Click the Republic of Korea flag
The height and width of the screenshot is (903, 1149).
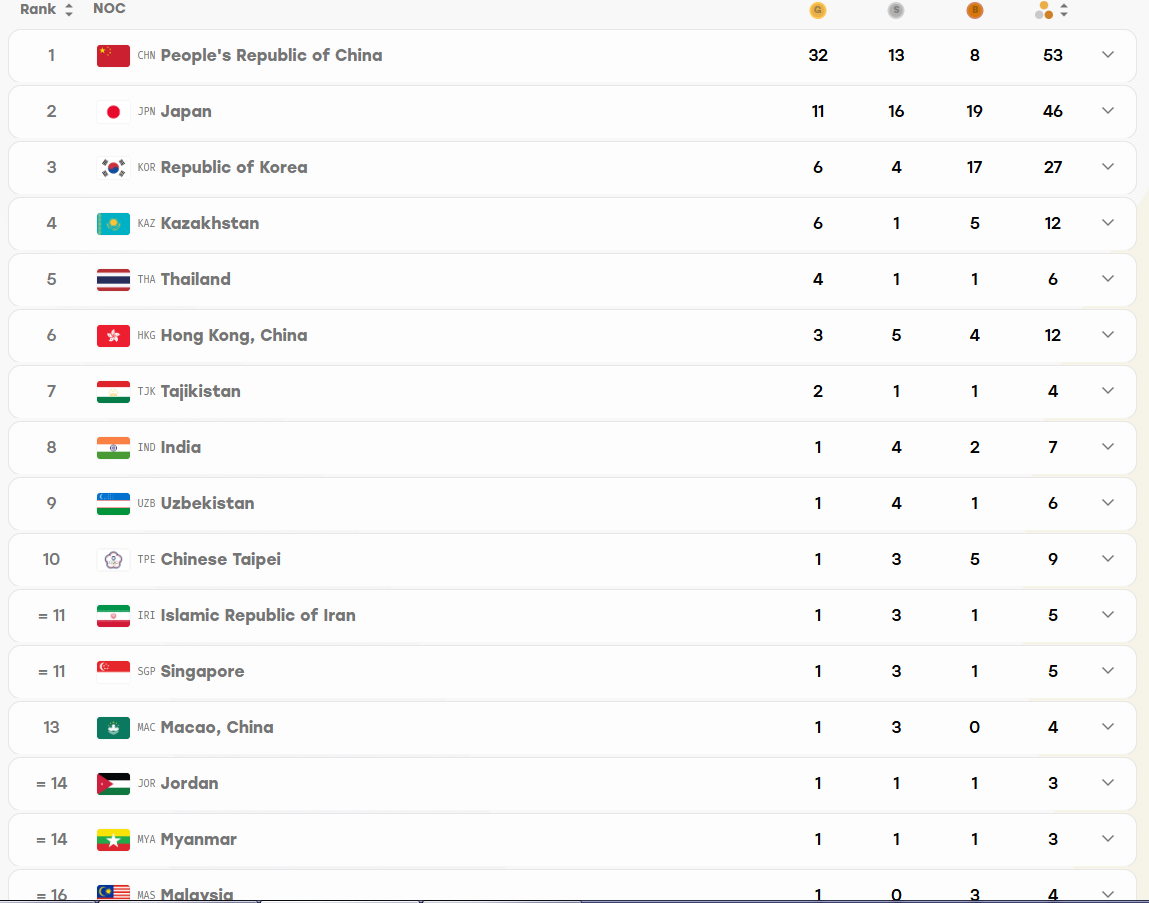tap(113, 168)
